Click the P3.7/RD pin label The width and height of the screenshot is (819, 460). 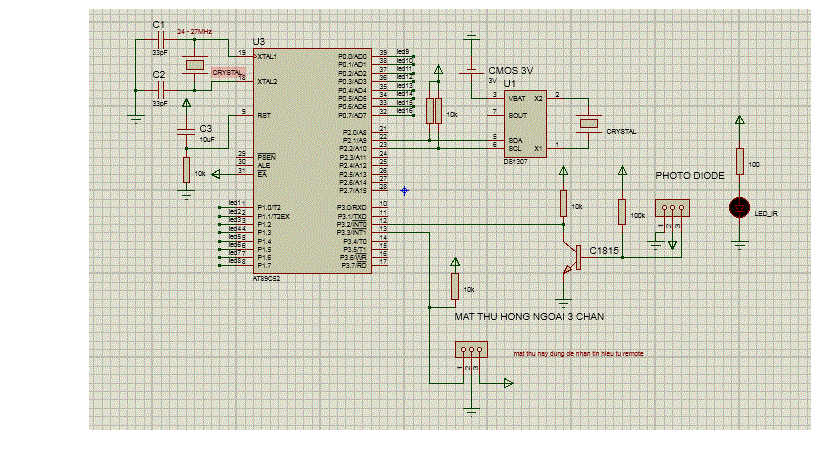(354, 266)
